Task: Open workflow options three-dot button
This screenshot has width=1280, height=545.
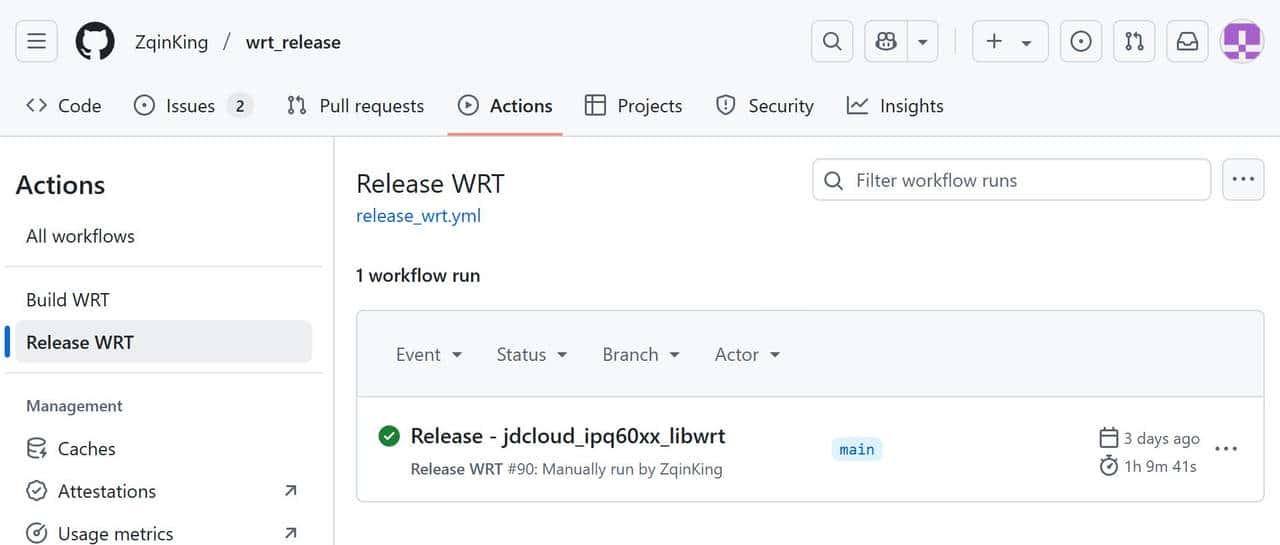Action: 1243,180
